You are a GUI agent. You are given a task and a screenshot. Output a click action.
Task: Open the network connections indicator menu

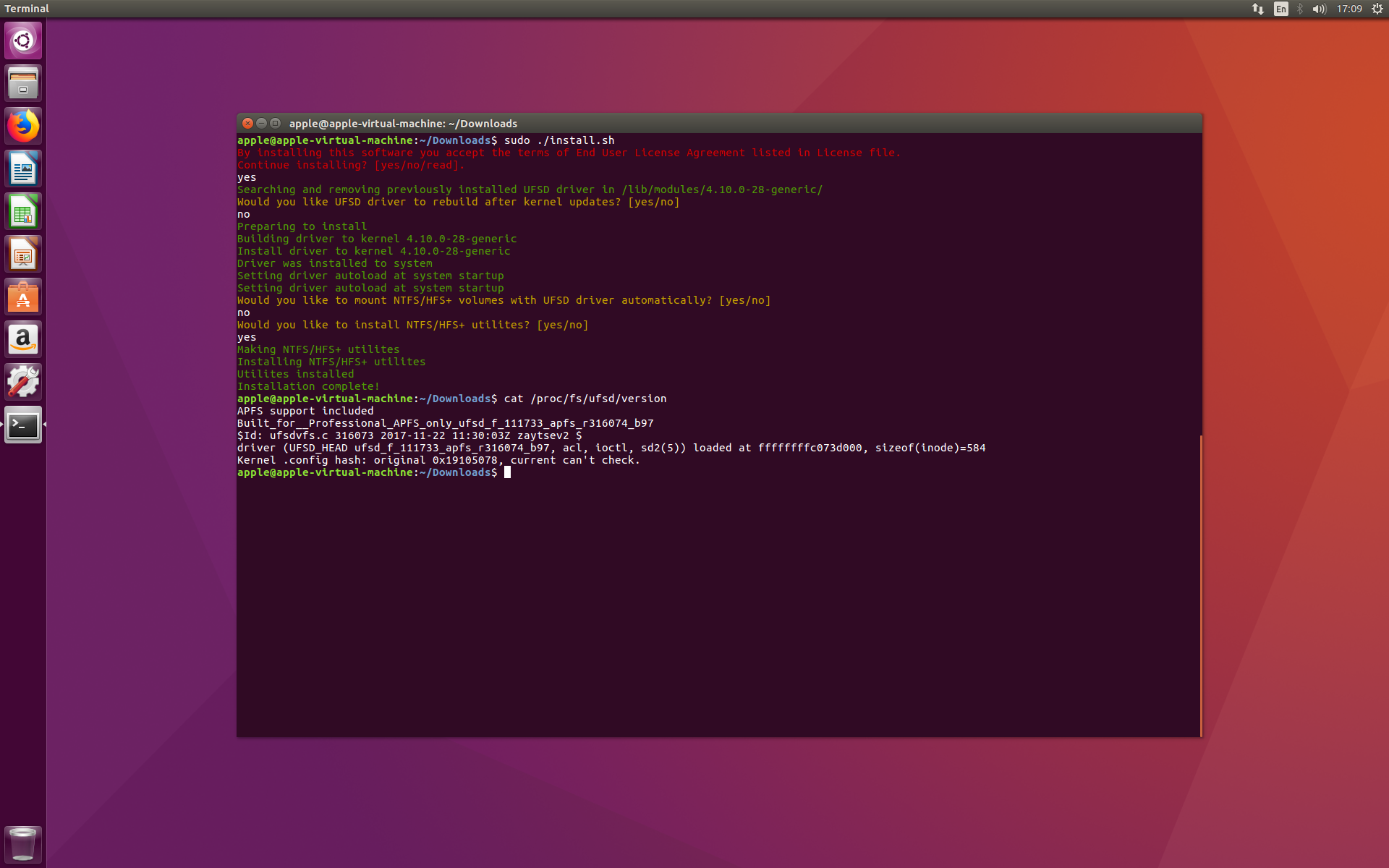coord(1258,9)
